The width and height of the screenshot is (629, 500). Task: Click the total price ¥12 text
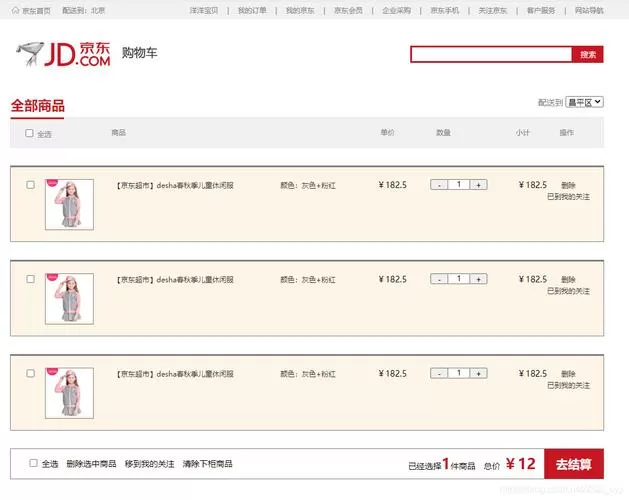(520, 464)
